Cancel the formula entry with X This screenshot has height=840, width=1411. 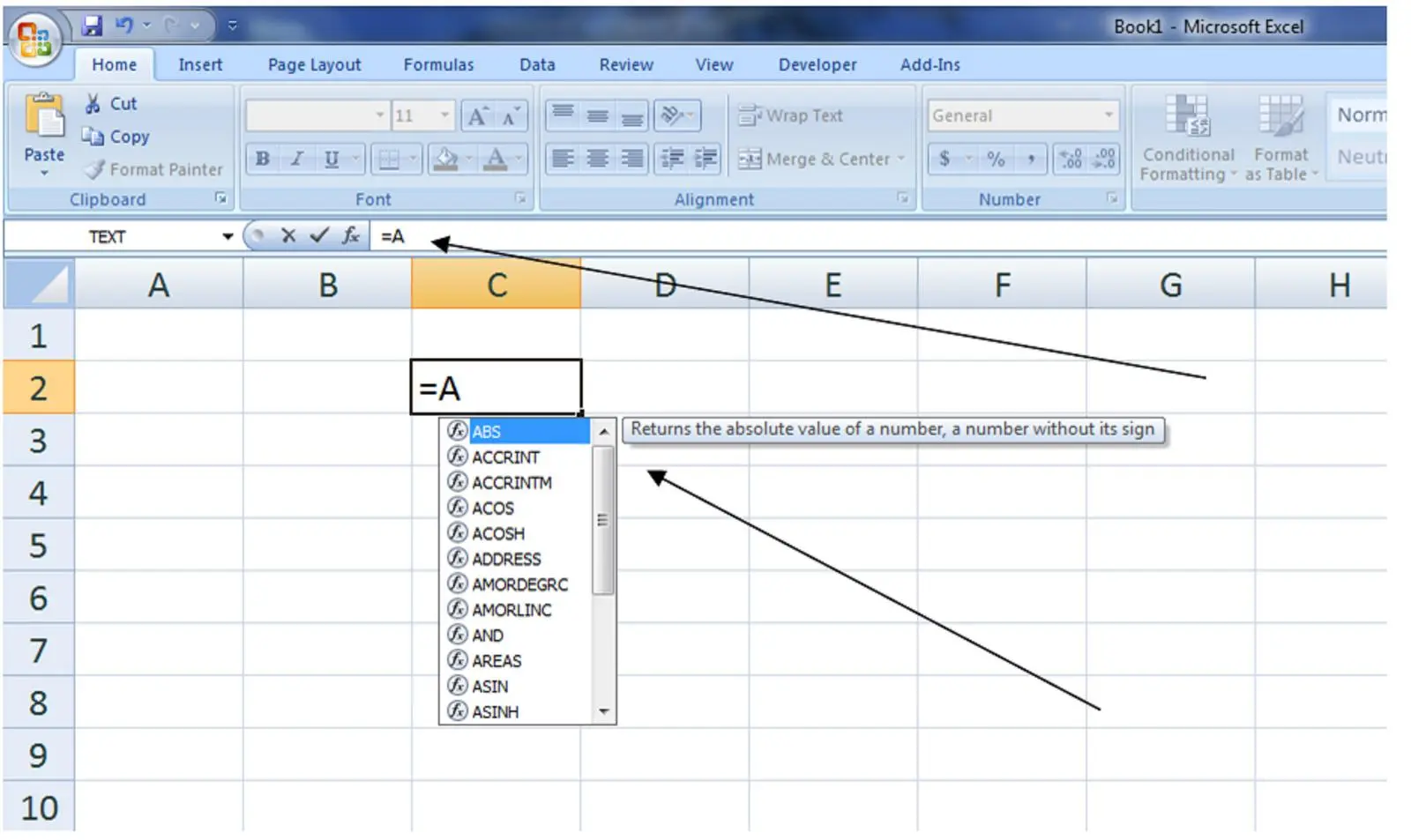tap(288, 235)
